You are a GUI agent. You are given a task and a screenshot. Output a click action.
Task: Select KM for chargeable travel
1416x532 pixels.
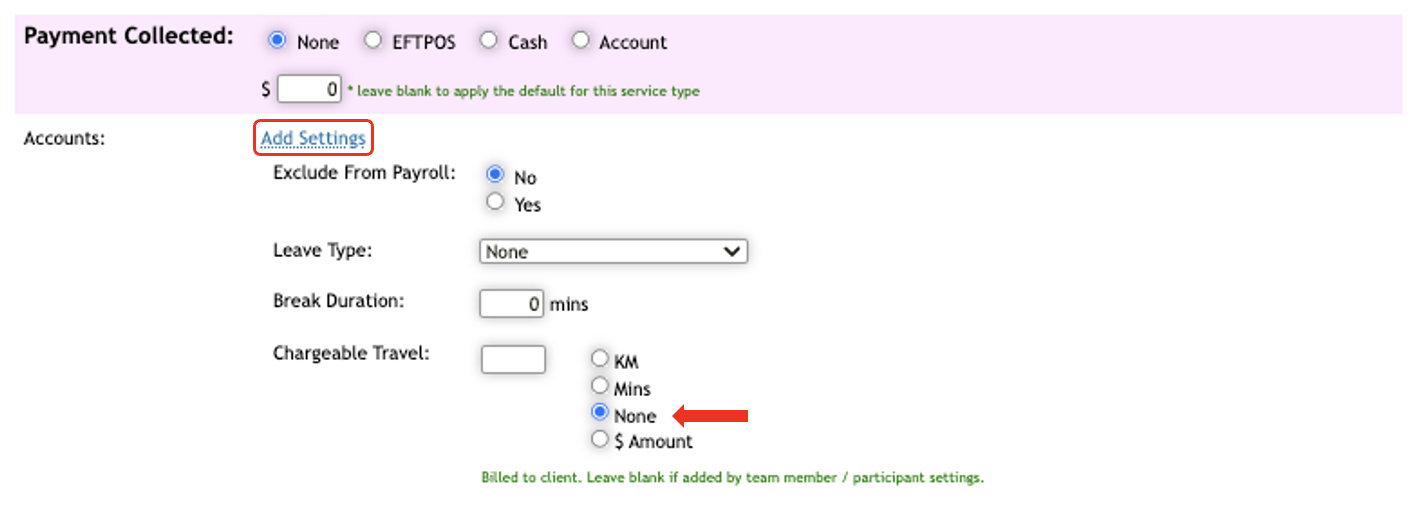[x=600, y=359]
